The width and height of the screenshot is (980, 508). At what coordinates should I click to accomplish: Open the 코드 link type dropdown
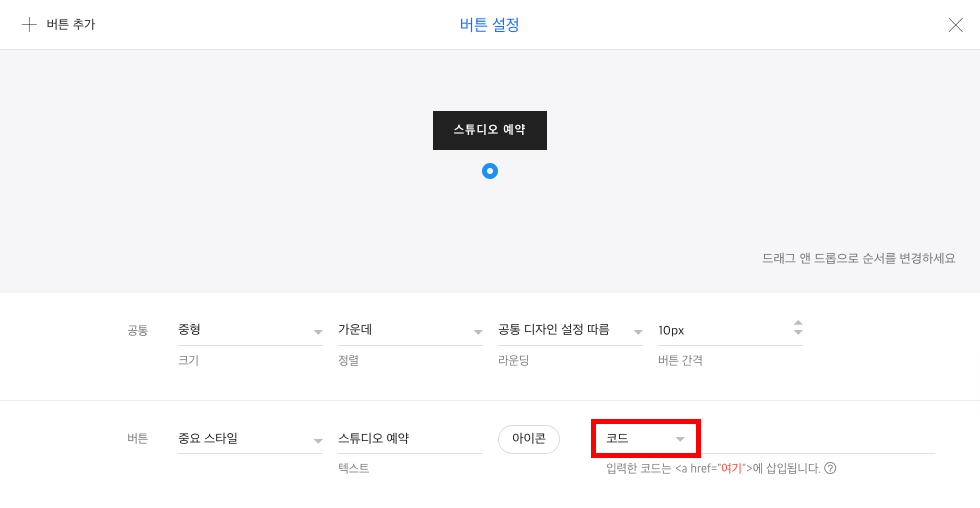(x=646, y=439)
